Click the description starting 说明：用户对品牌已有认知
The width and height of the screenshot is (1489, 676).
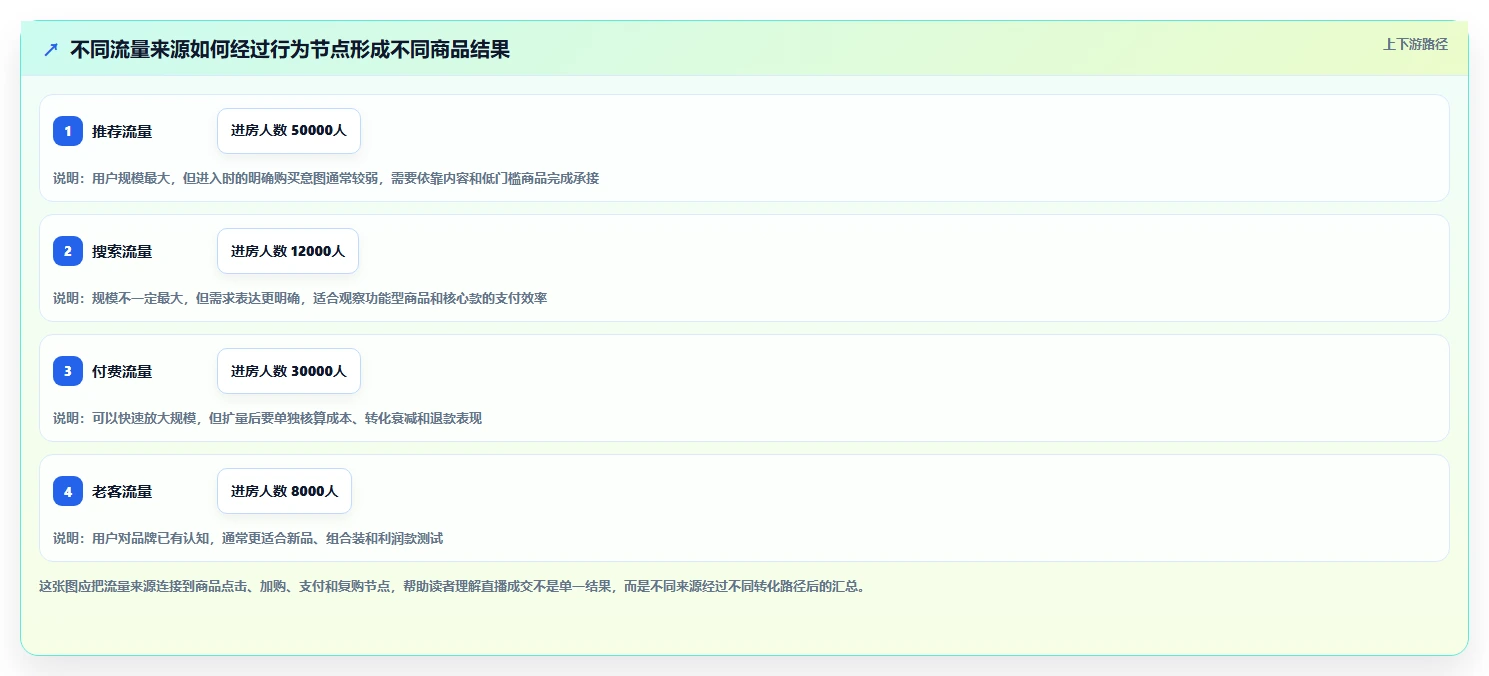[x=248, y=538]
